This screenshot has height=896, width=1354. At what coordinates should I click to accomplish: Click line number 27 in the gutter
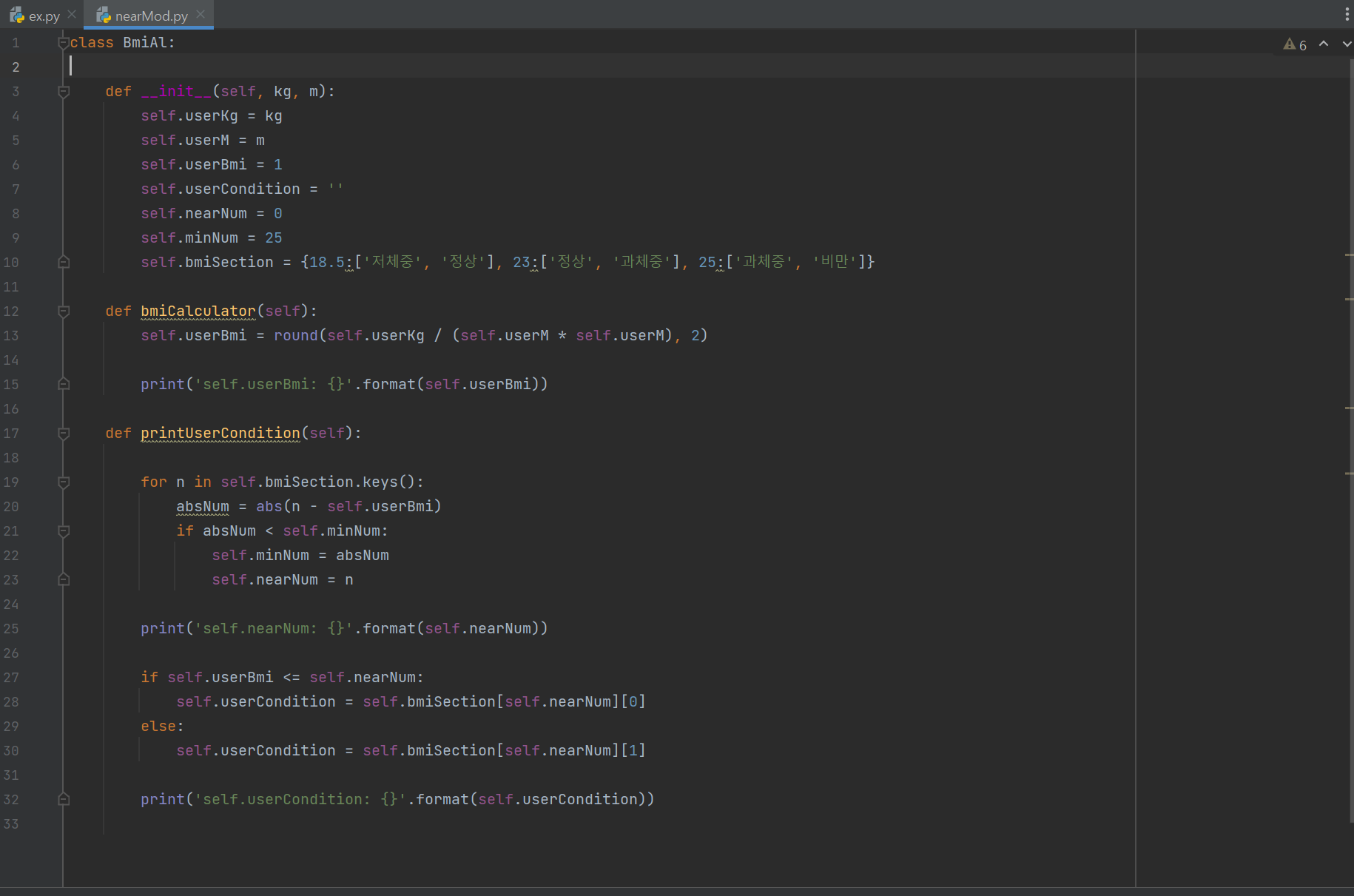point(11,678)
